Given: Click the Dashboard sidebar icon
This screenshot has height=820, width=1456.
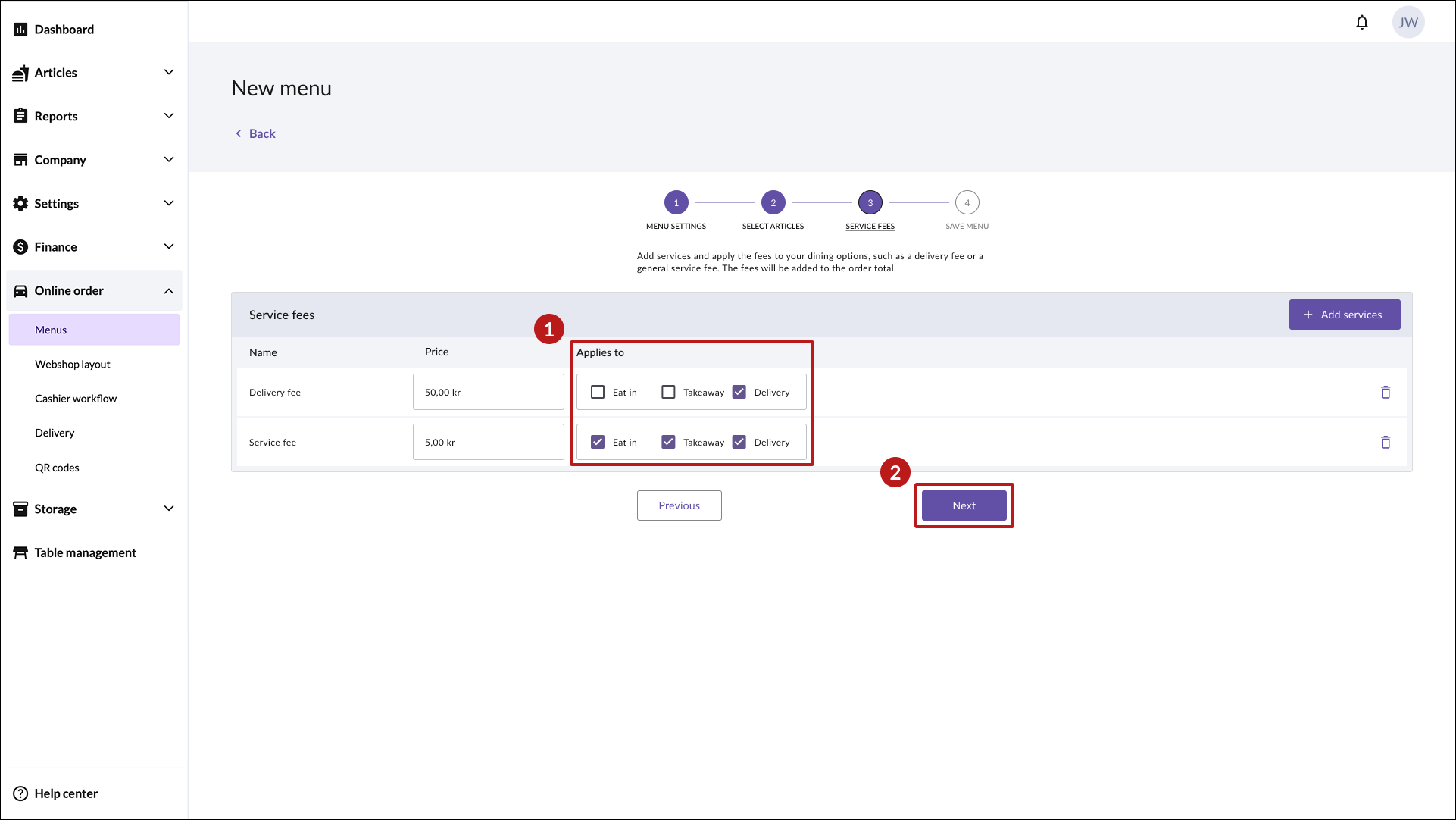Looking at the screenshot, I should pos(20,30).
